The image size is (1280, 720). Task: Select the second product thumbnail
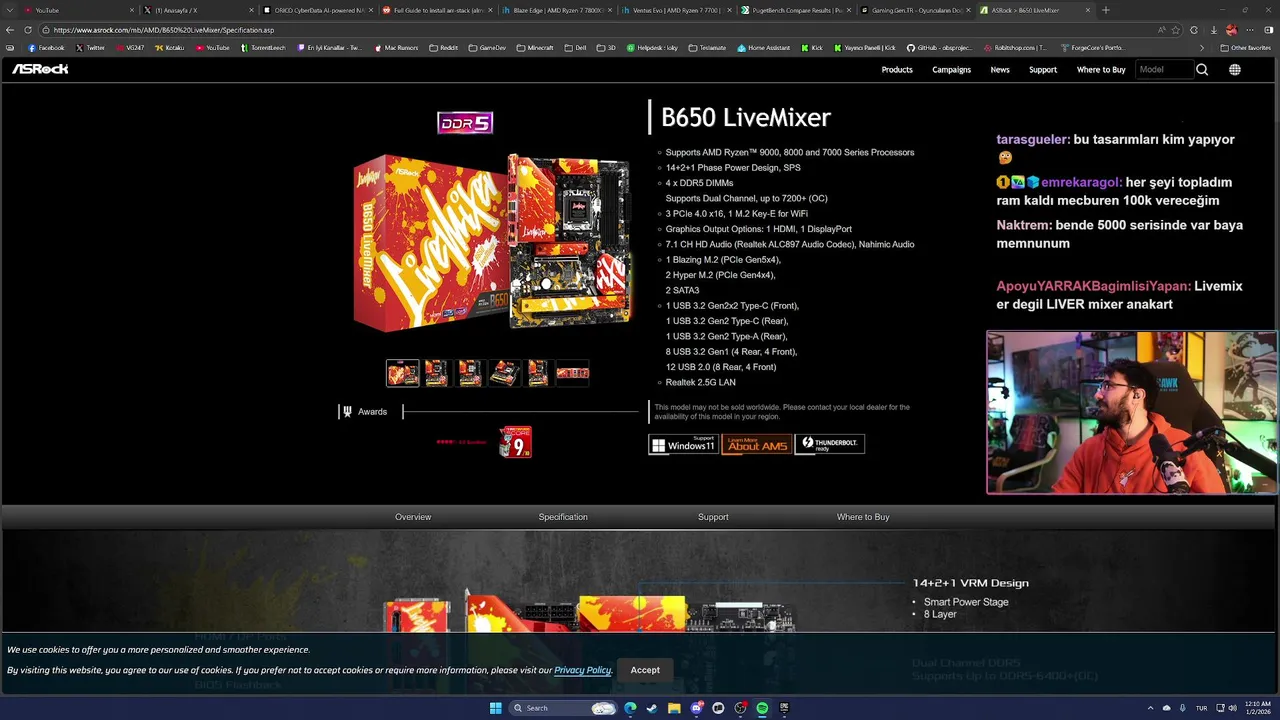click(x=437, y=373)
